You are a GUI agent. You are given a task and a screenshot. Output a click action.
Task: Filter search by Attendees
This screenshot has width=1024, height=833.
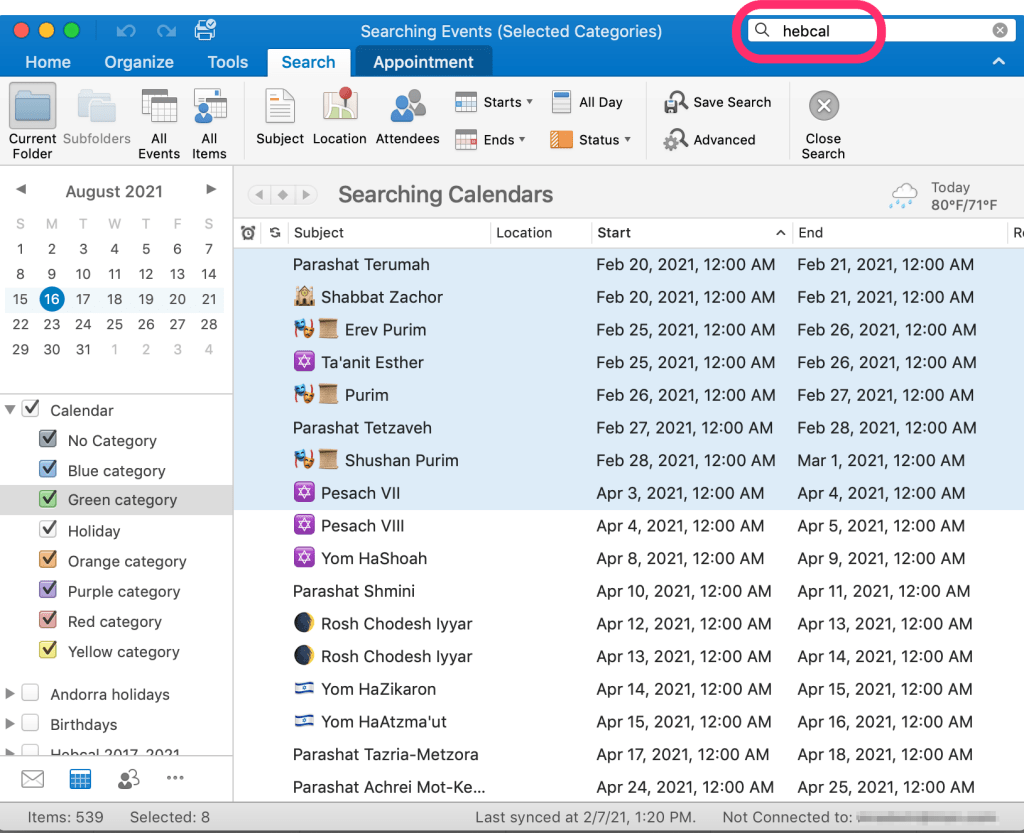[x=407, y=113]
